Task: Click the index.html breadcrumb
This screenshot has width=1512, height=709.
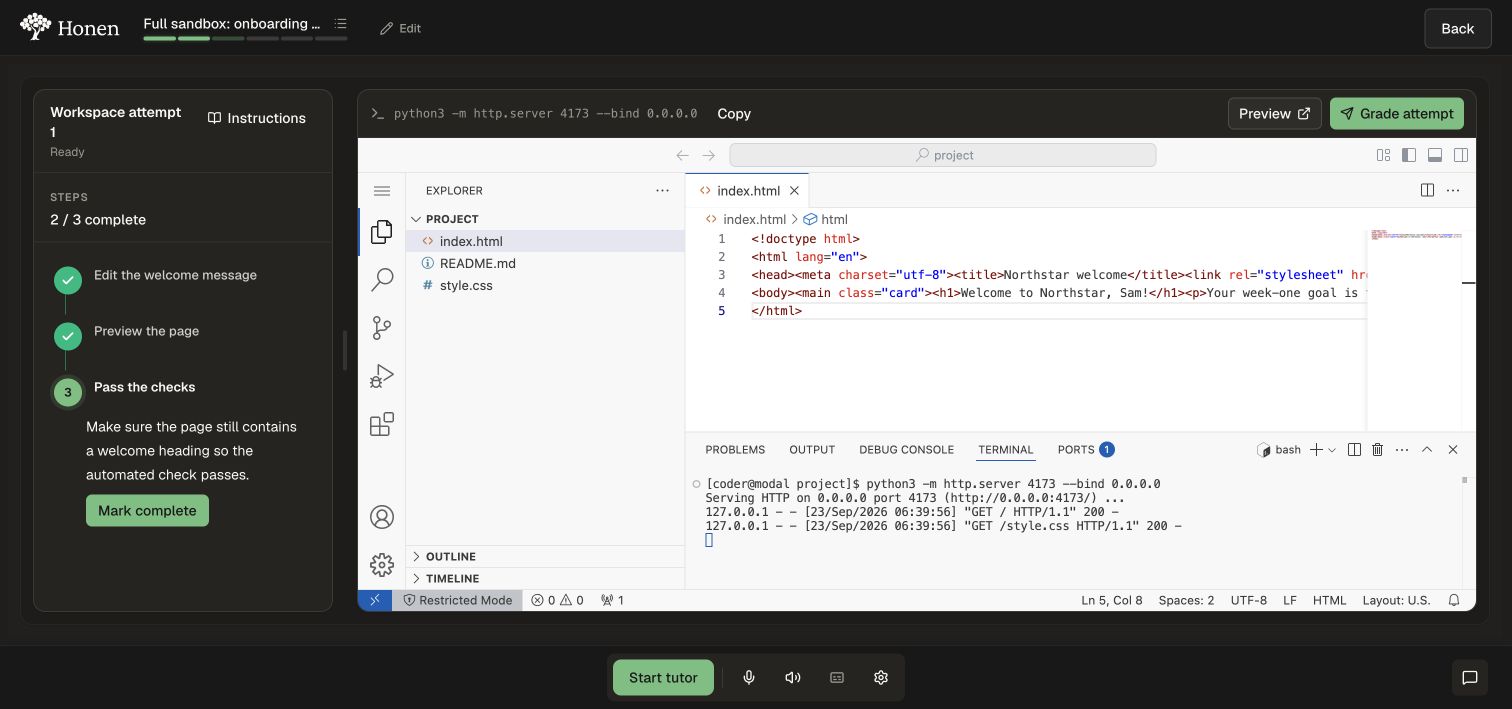Action: [x=746, y=219]
